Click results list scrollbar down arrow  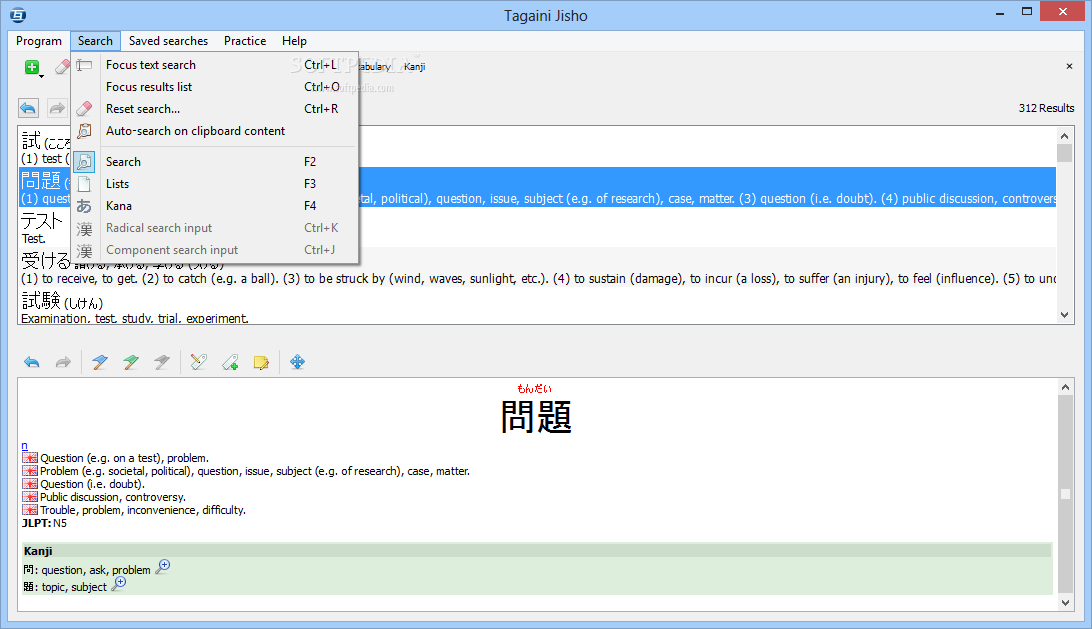[1064, 315]
